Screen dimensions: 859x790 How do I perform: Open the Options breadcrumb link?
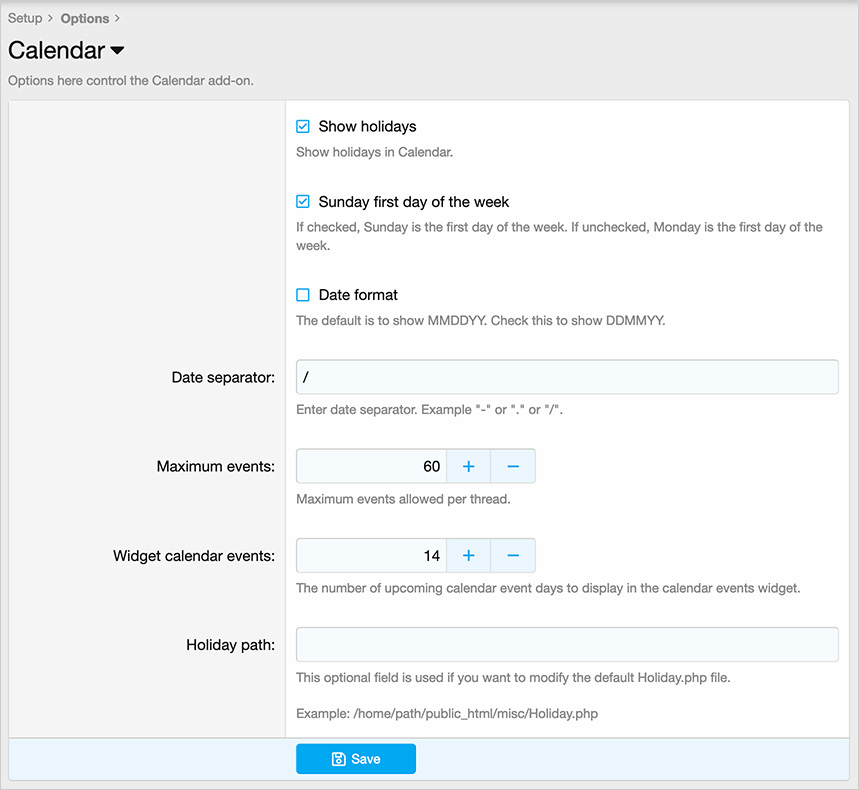coord(85,18)
